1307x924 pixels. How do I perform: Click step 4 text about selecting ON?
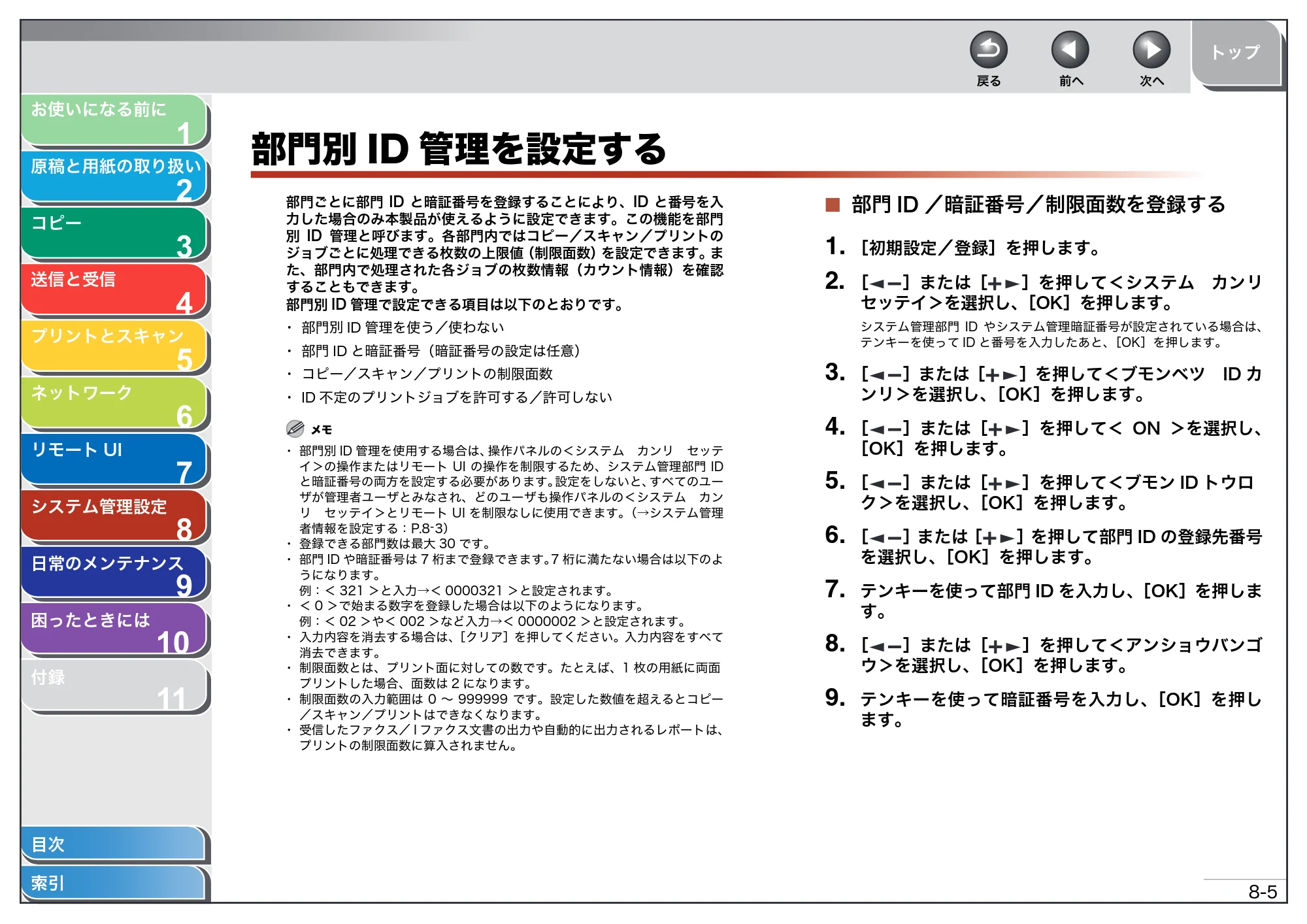(1061, 438)
